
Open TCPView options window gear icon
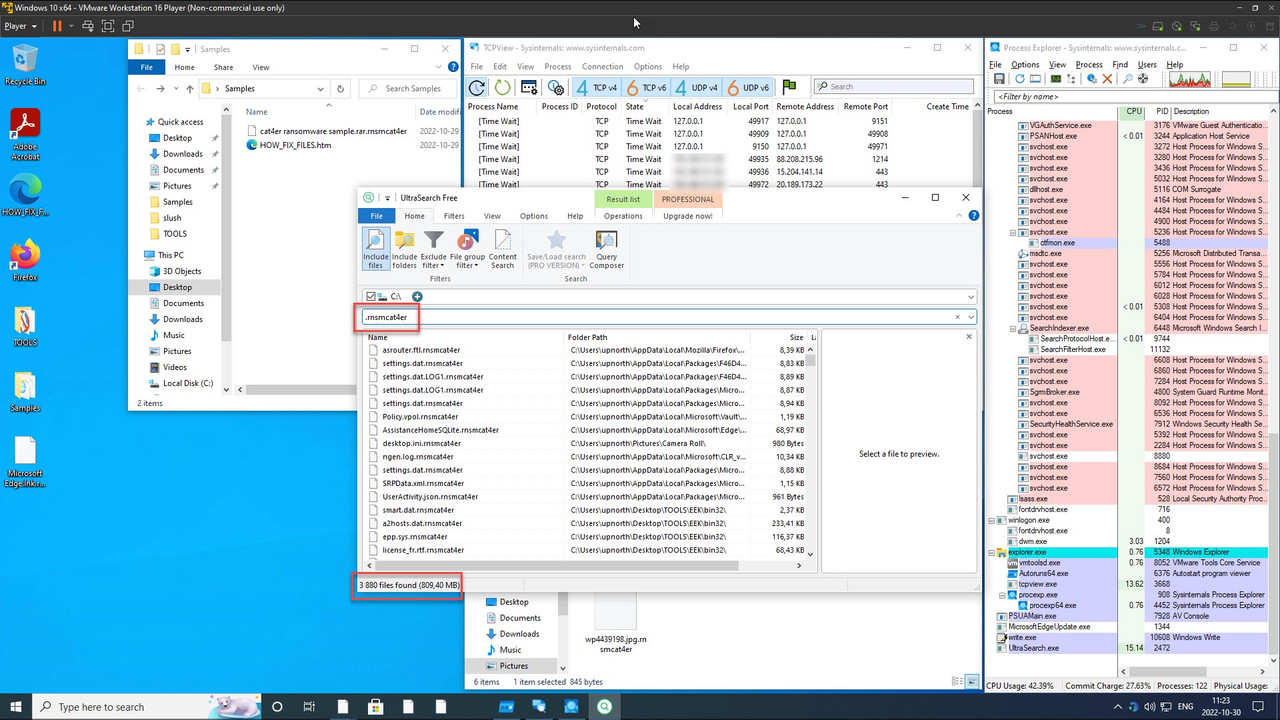coord(529,88)
